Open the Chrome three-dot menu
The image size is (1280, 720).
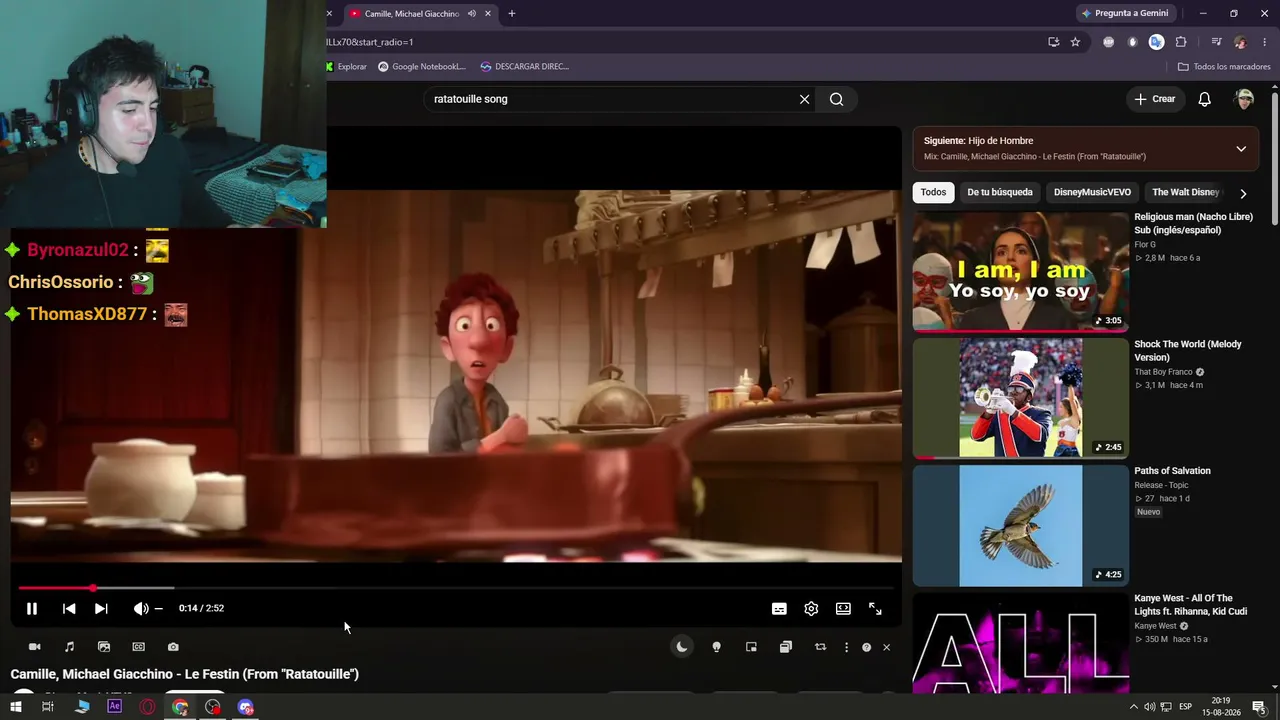(x=1265, y=42)
